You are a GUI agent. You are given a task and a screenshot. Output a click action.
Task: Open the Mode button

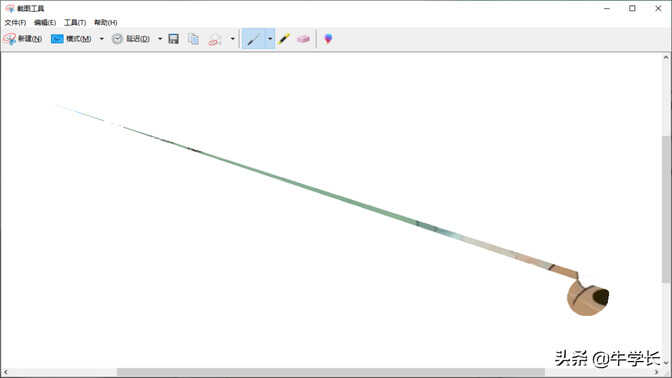point(71,39)
